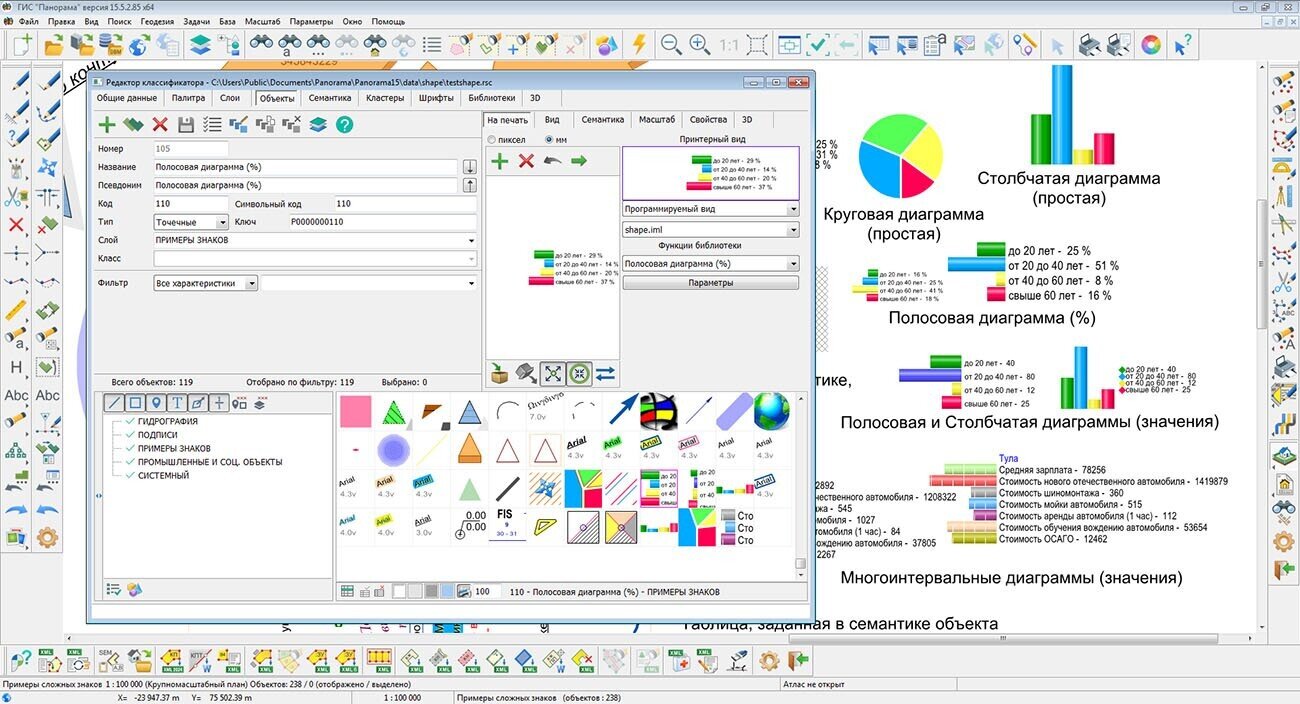Click the Параметры button
The width and height of the screenshot is (1300, 704).
coord(710,283)
